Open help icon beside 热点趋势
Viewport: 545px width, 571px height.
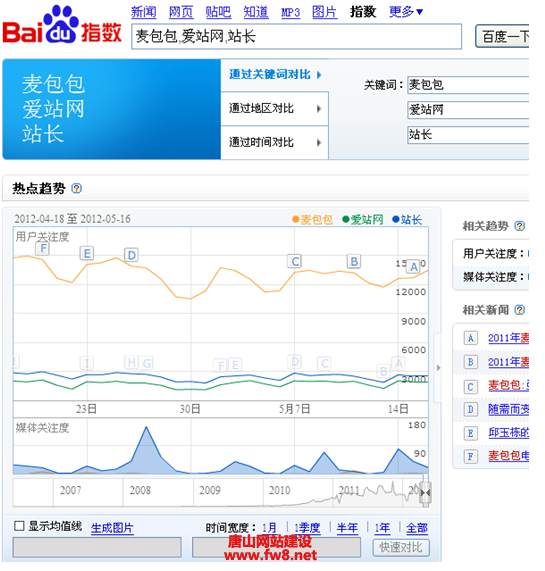[x=76, y=188]
